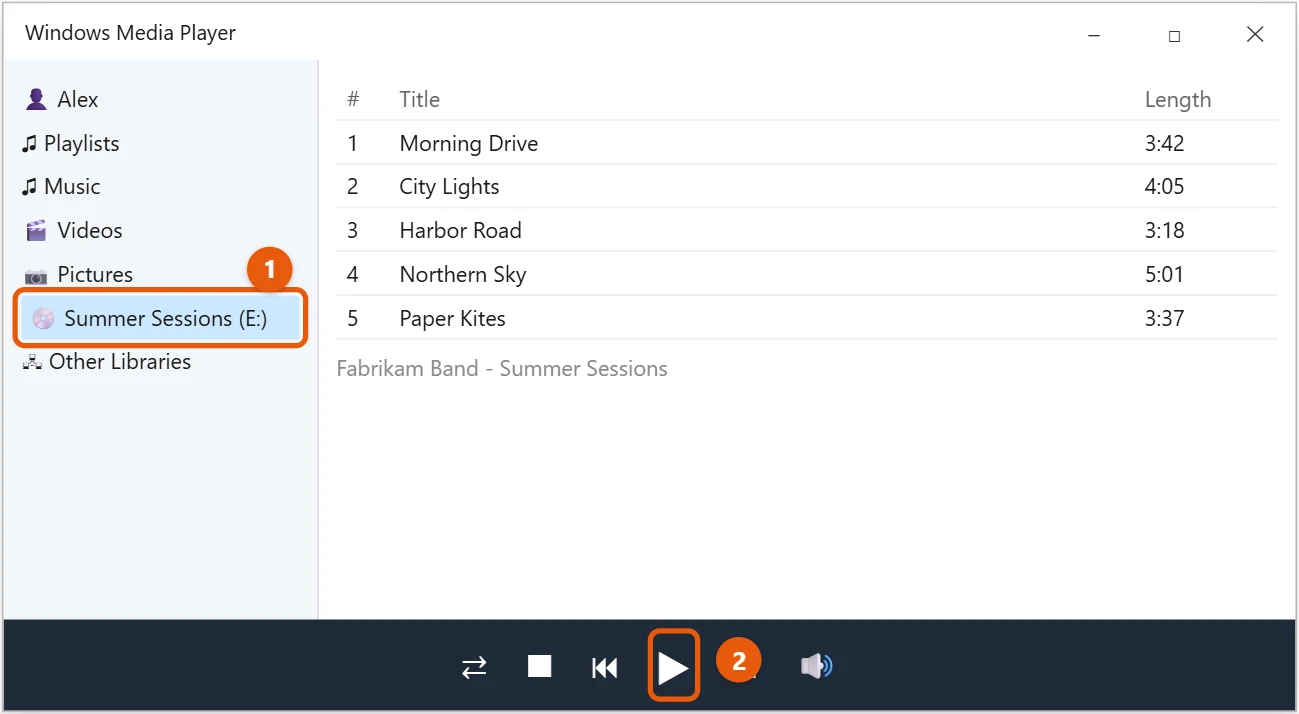The height and width of the screenshot is (714, 1299).
Task: Click the 5:01 length value
Action: coord(1164,274)
